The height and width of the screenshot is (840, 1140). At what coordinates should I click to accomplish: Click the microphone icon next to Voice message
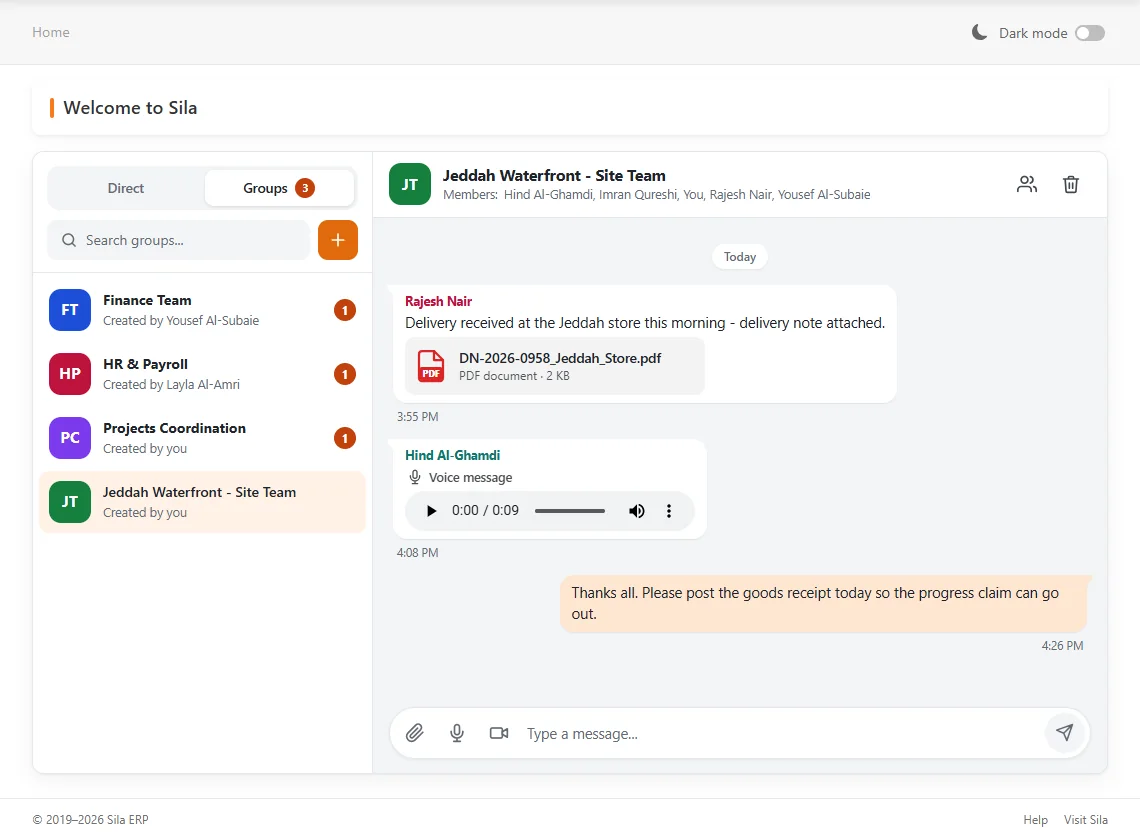coord(414,477)
